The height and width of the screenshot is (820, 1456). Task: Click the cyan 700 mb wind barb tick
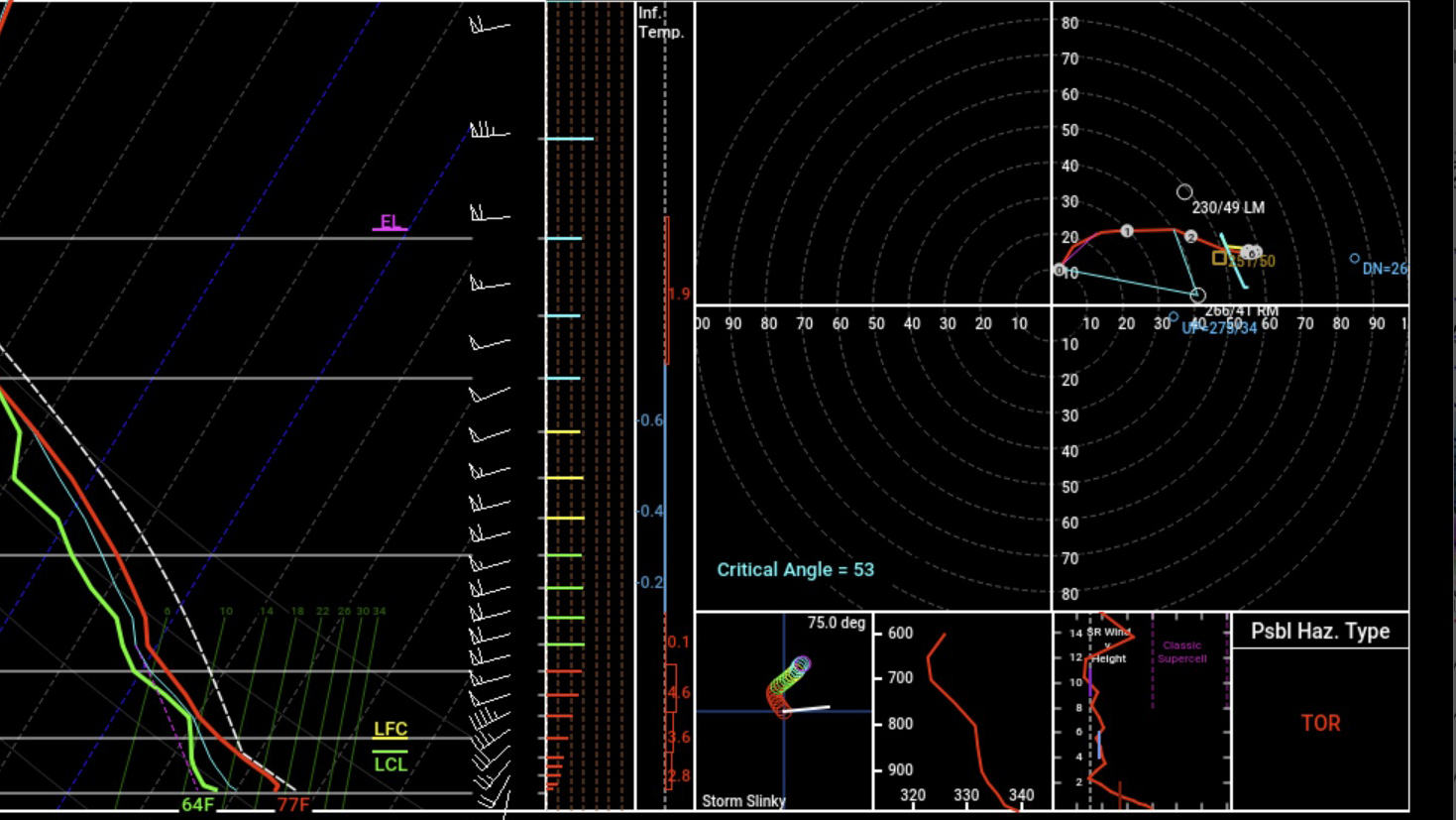pyautogui.click(x=565, y=377)
